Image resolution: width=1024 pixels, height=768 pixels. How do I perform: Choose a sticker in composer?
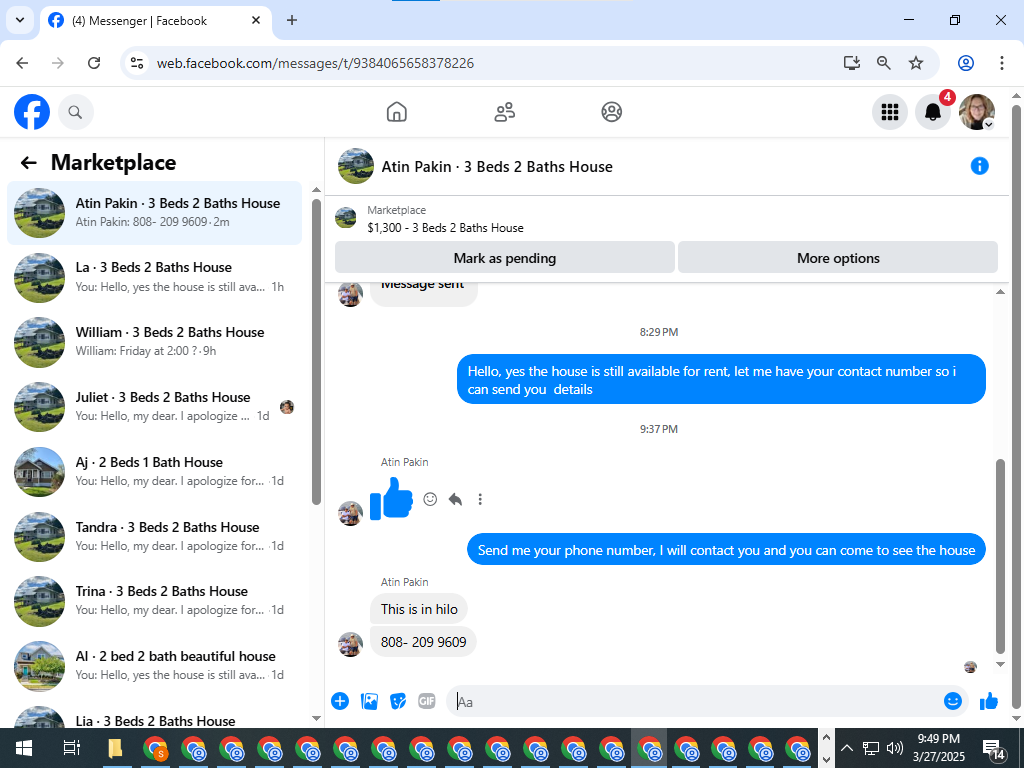tap(398, 701)
